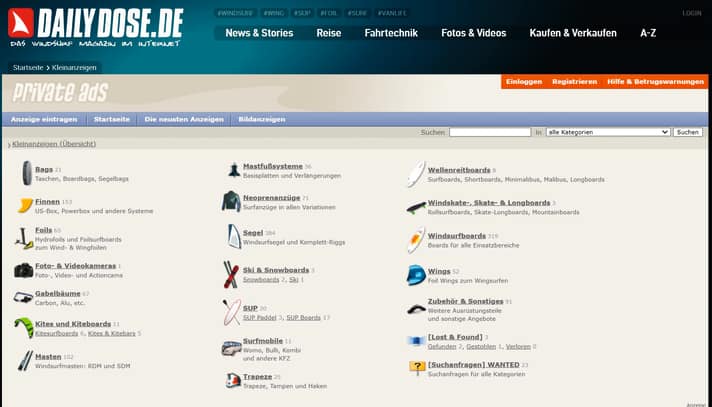The image size is (712, 407).
Task: Expand the 'alle Kategorien' category dropdown
Action: coord(607,132)
